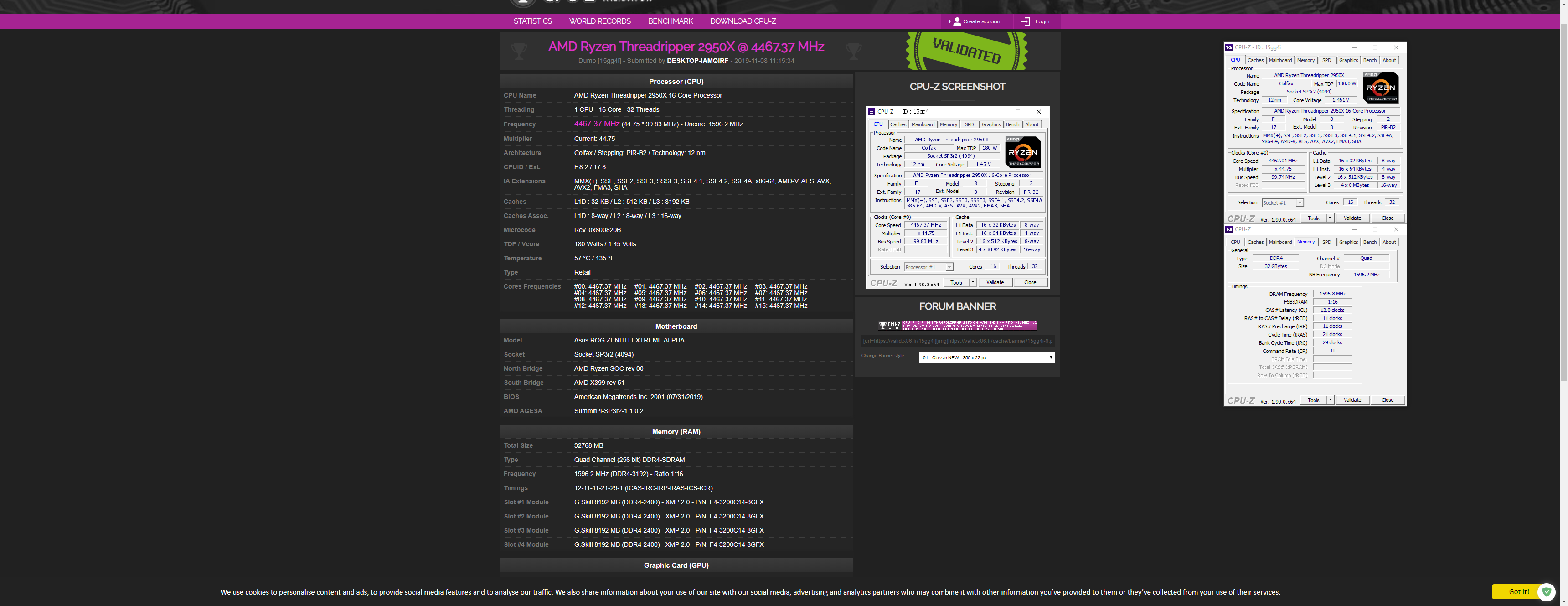Click the trophy icon left of the title

(519, 51)
